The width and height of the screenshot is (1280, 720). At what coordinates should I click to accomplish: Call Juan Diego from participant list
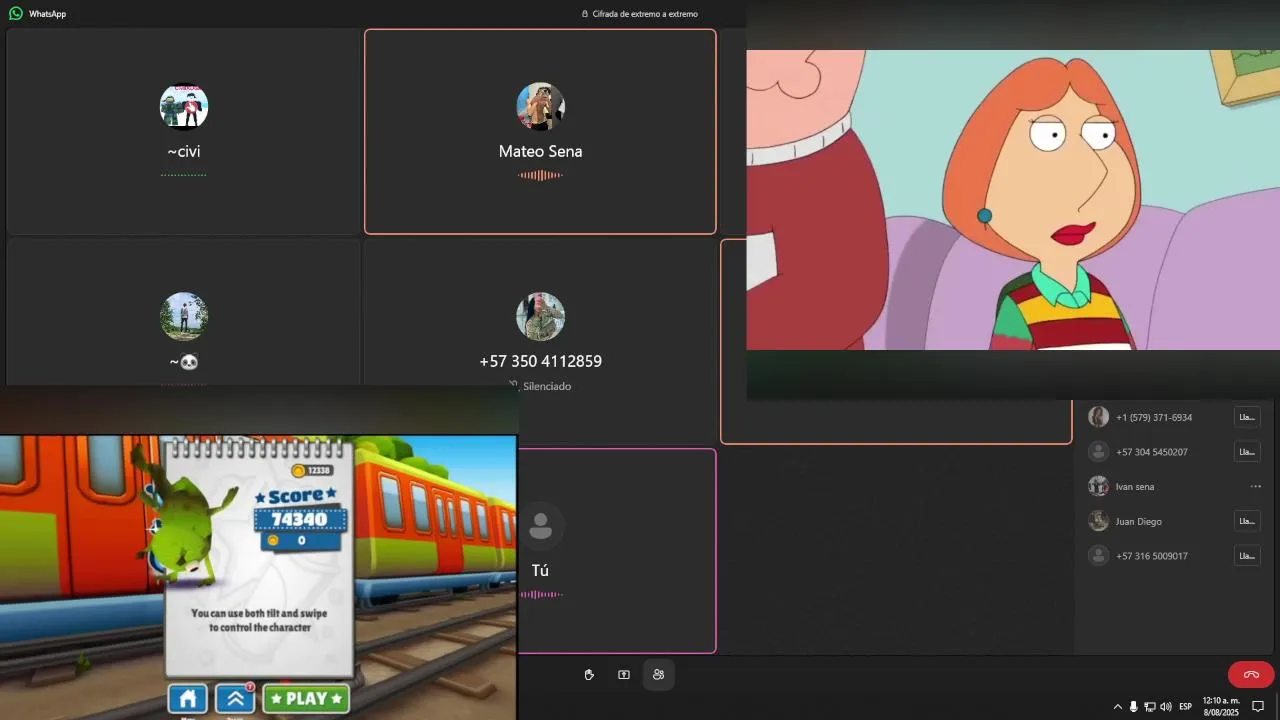1247,521
